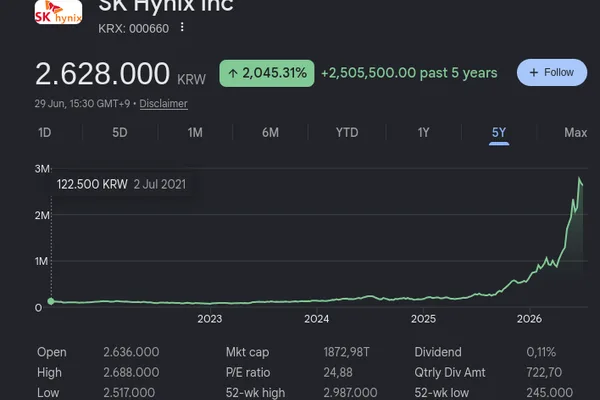Click the "29 Jun, 15:30 GMT+9" timestamp
600x400 pixels.
(82, 103)
